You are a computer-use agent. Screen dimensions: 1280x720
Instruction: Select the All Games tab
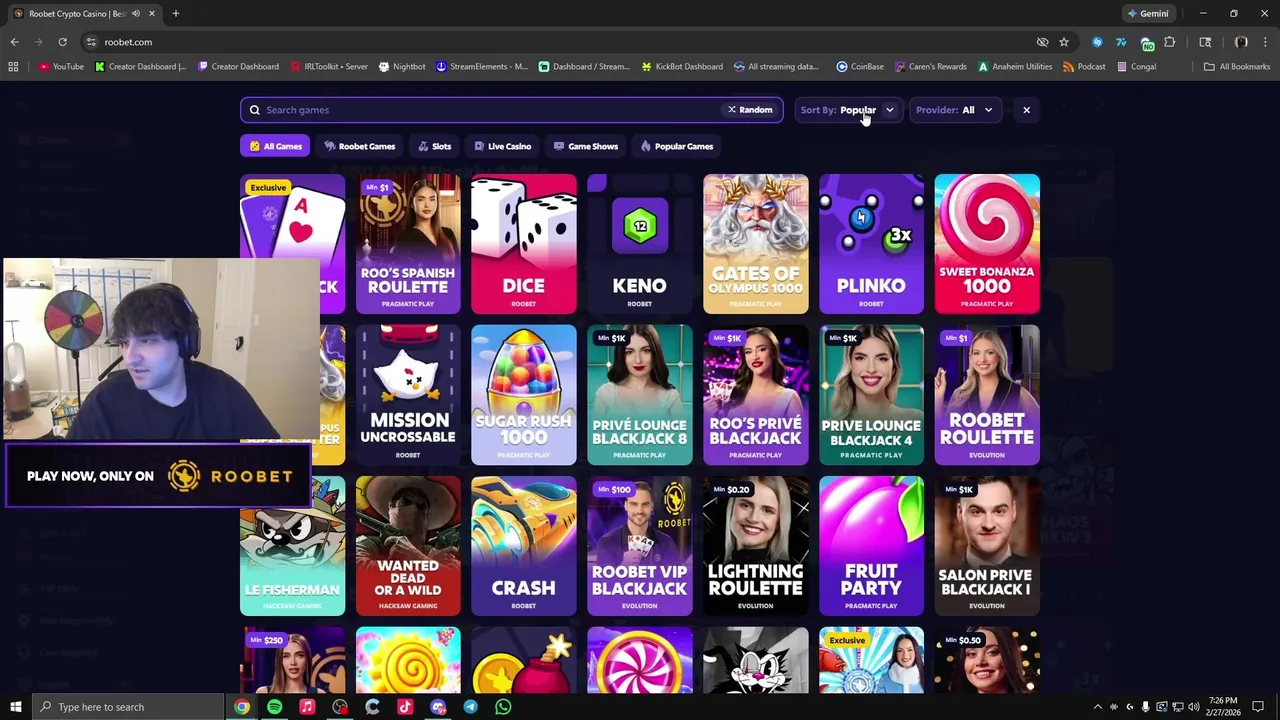[276, 146]
